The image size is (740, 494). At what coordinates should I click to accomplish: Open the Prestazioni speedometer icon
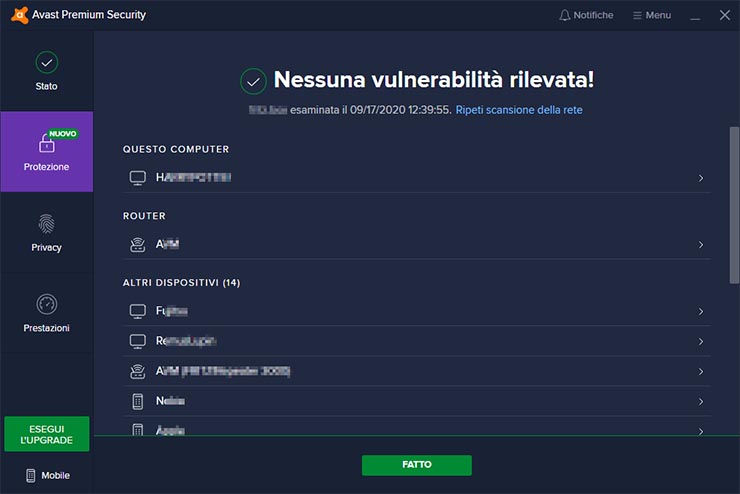click(46, 304)
